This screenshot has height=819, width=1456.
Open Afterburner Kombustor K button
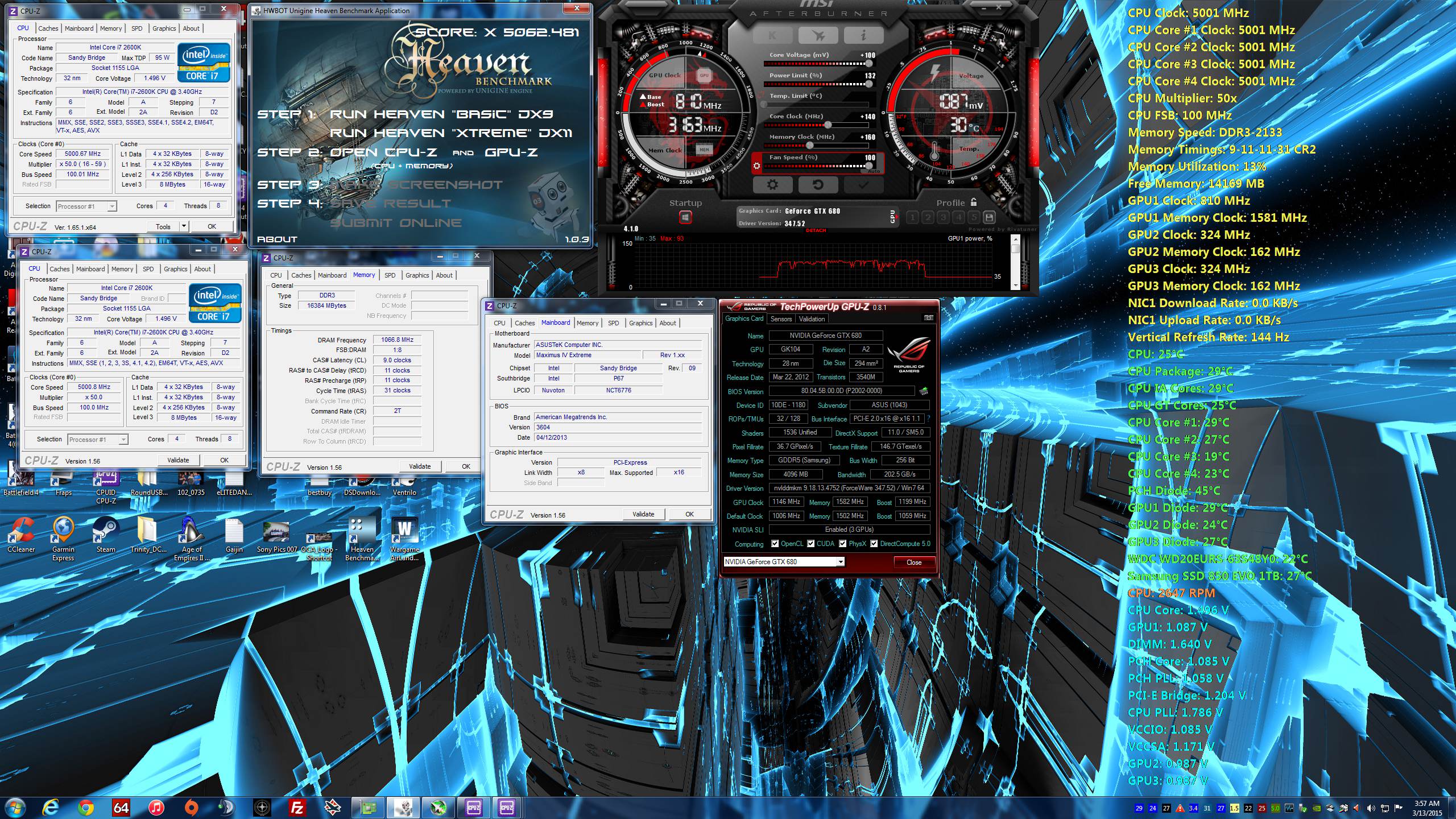[772, 35]
